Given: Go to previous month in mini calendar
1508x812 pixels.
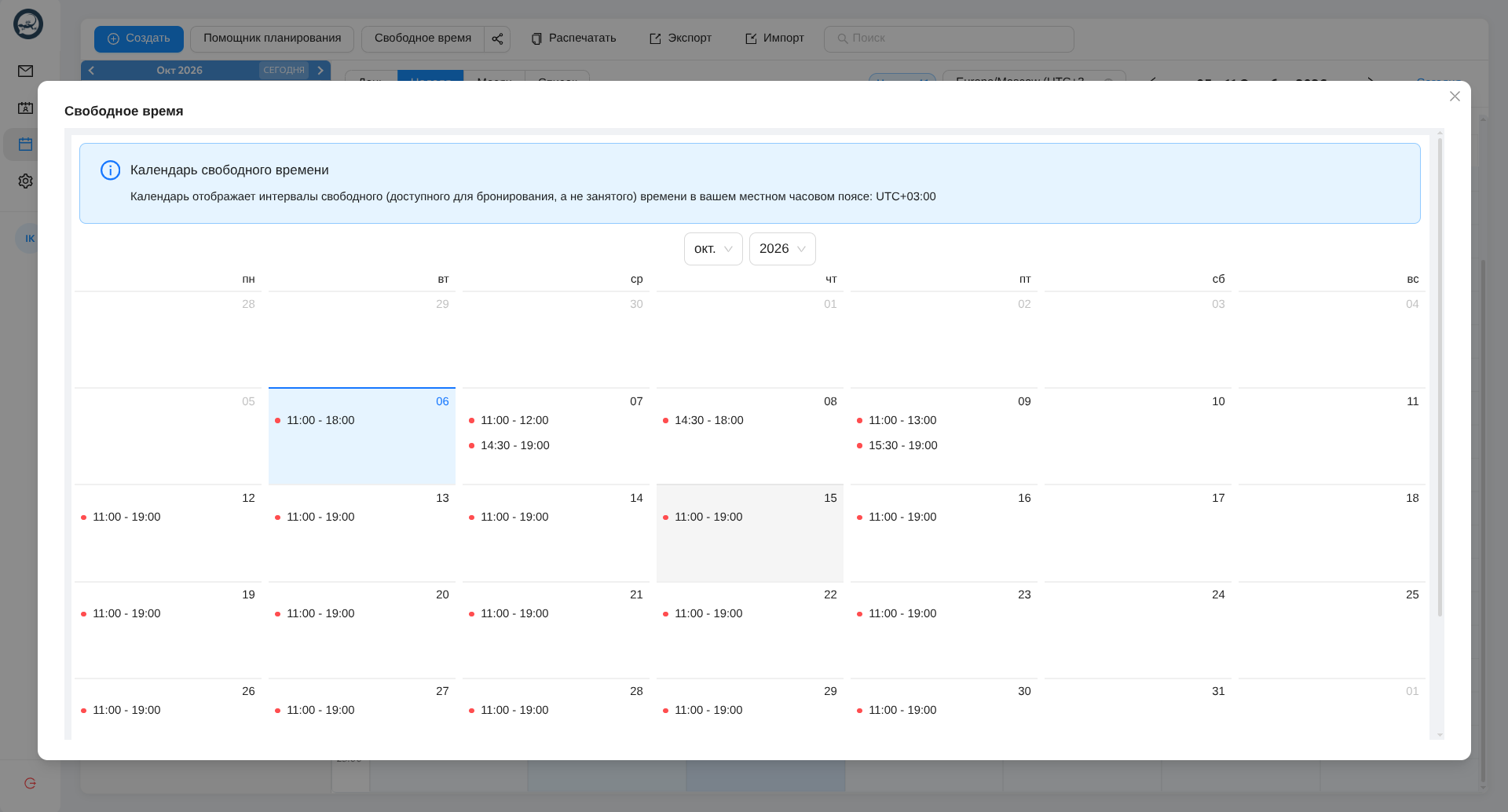Looking at the screenshot, I should 91,71.
